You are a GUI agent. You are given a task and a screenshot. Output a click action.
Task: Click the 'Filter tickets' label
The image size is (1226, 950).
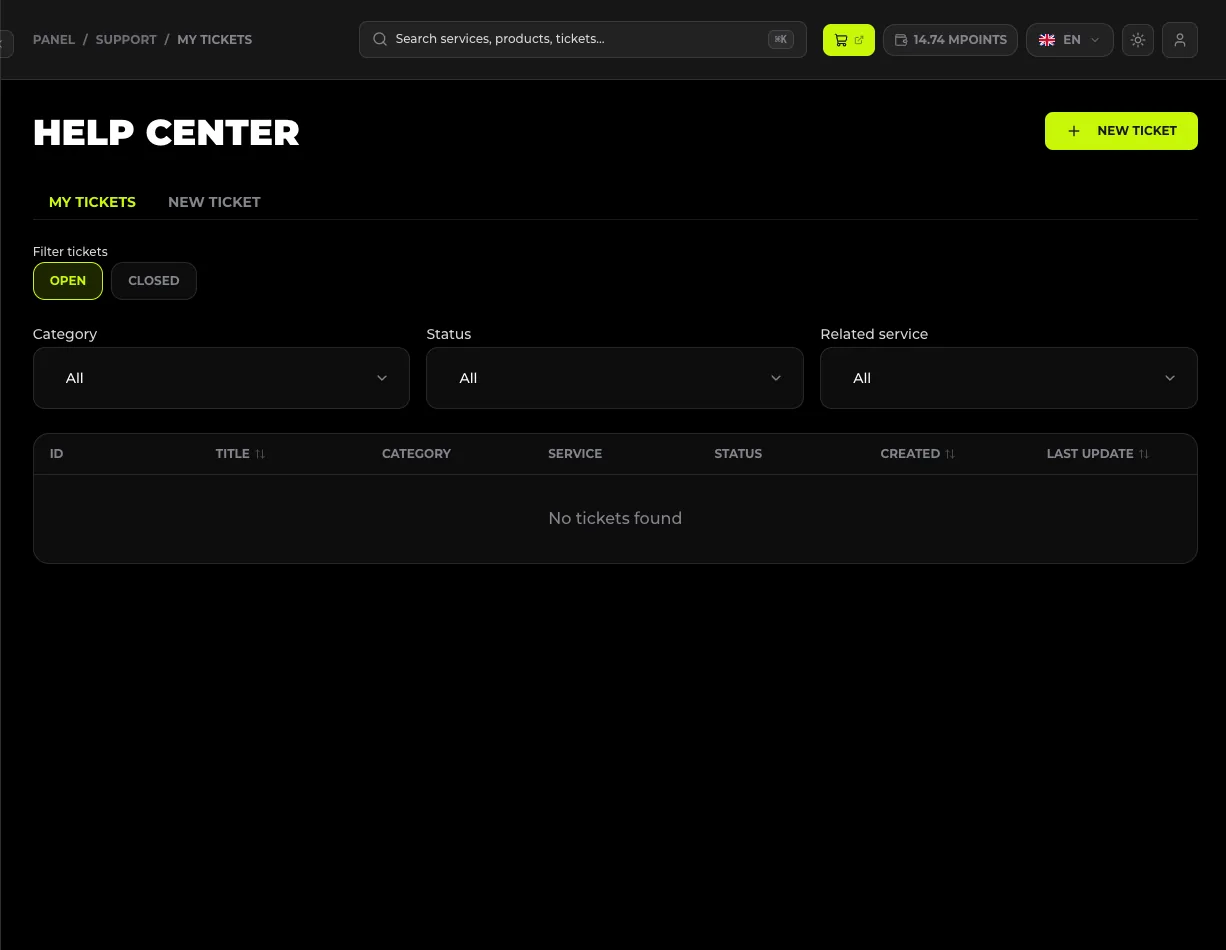(x=70, y=252)
